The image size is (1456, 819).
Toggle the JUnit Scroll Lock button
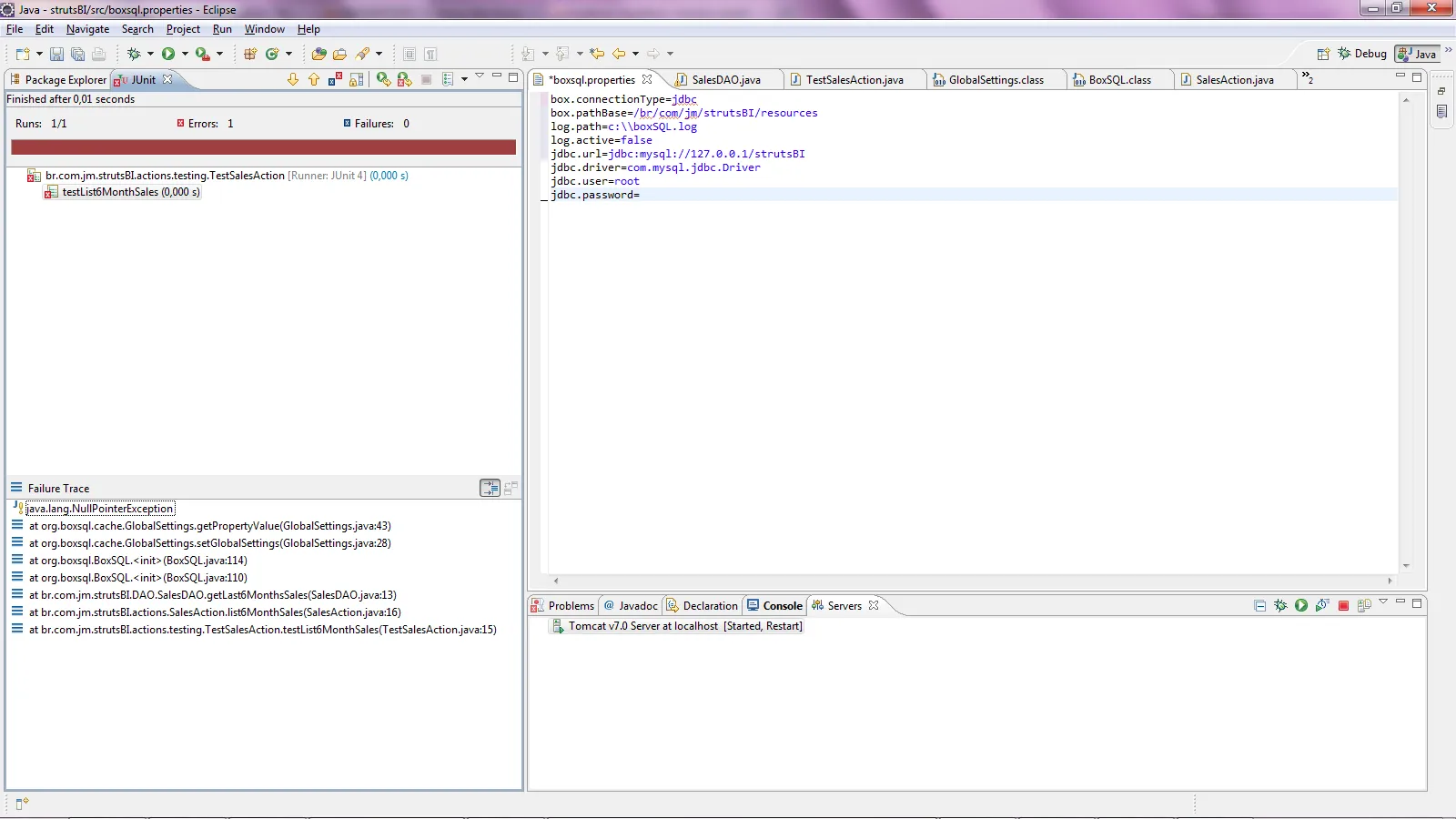click(x=357, y=80)
